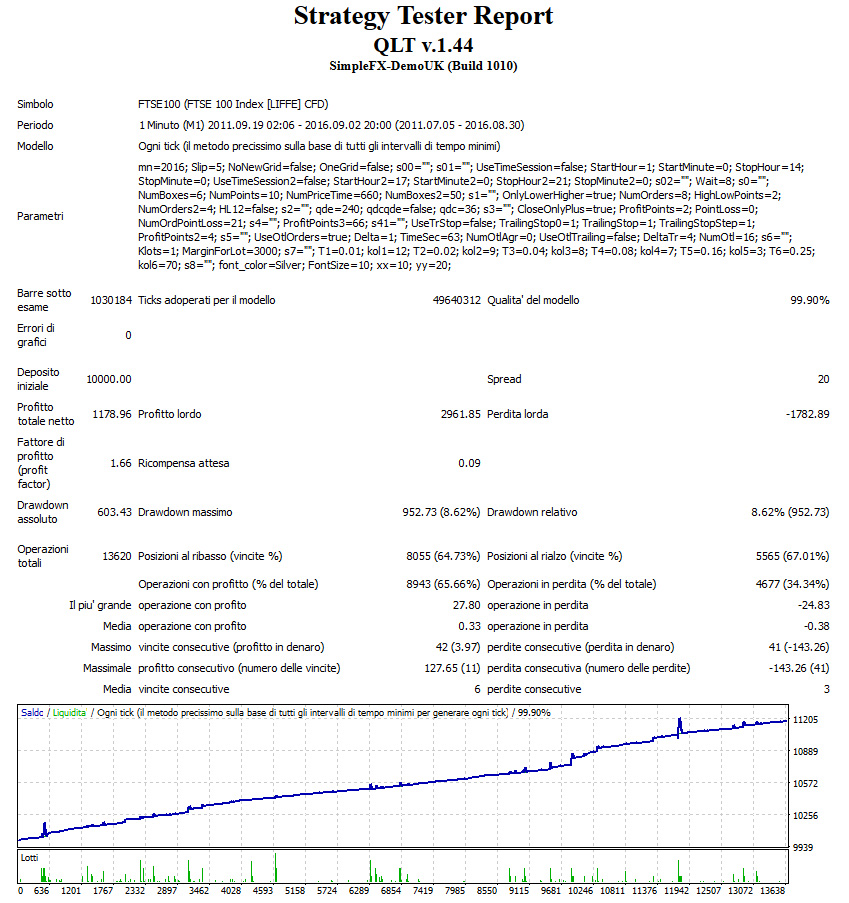Click the Profitto lordo label

[x=170, y=414]
